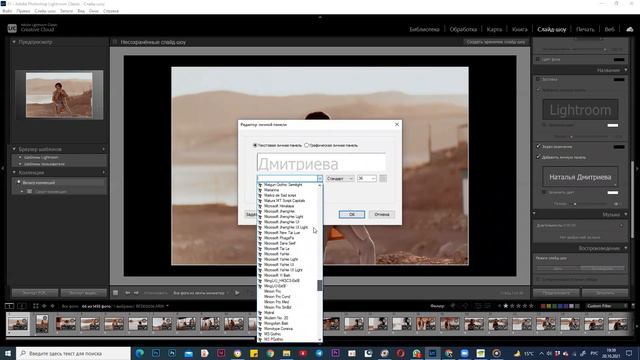Click the font list scrollbar thumb
The image size is (640, 360).
coord(320,285)
